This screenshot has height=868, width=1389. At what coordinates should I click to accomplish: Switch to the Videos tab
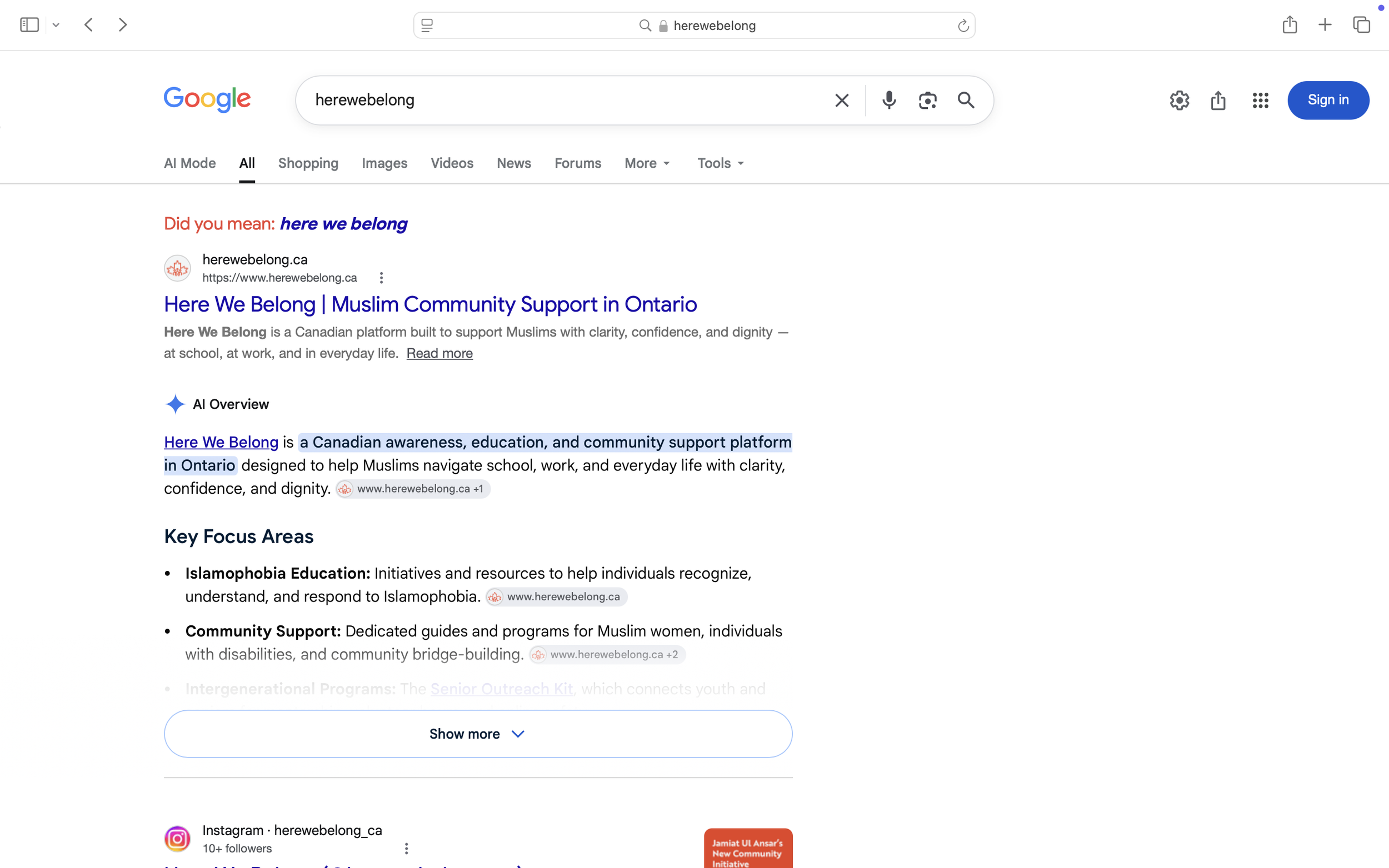click(452, 164)
